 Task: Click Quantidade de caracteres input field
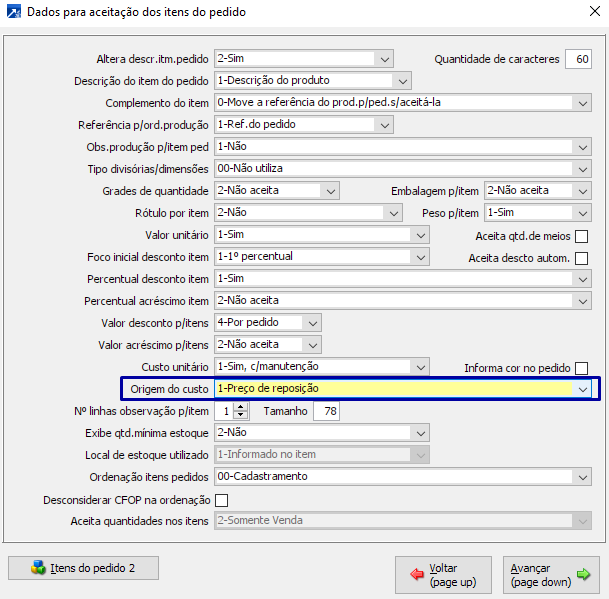(x=578, y=59)
